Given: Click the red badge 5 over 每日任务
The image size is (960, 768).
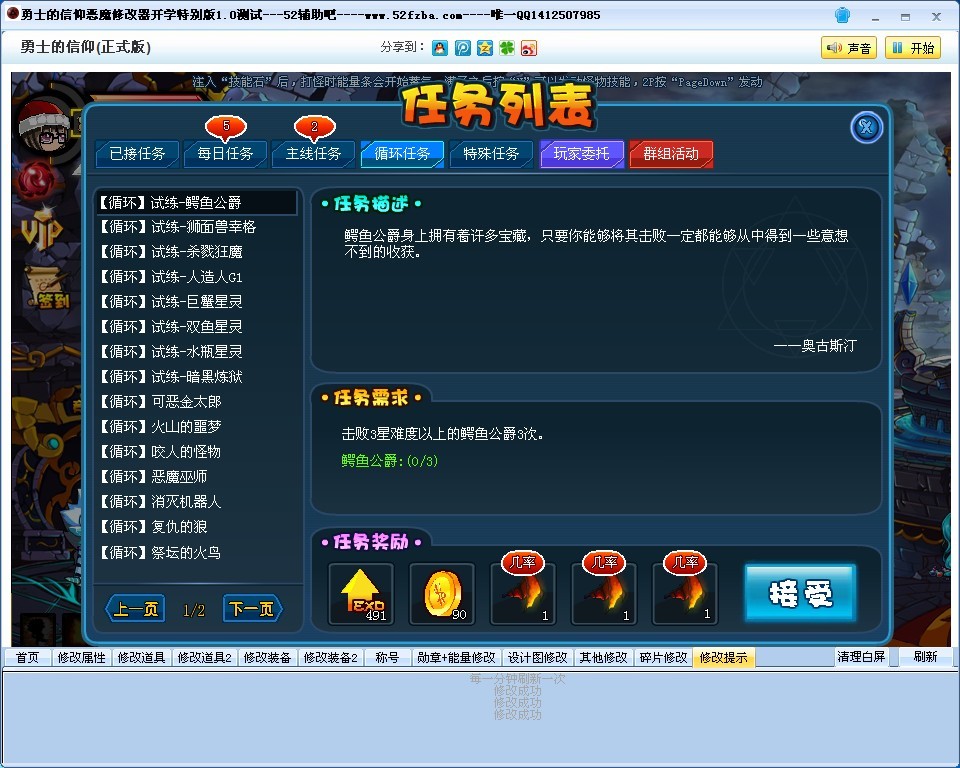Looking at the screenshot, I should pos(226,127).
